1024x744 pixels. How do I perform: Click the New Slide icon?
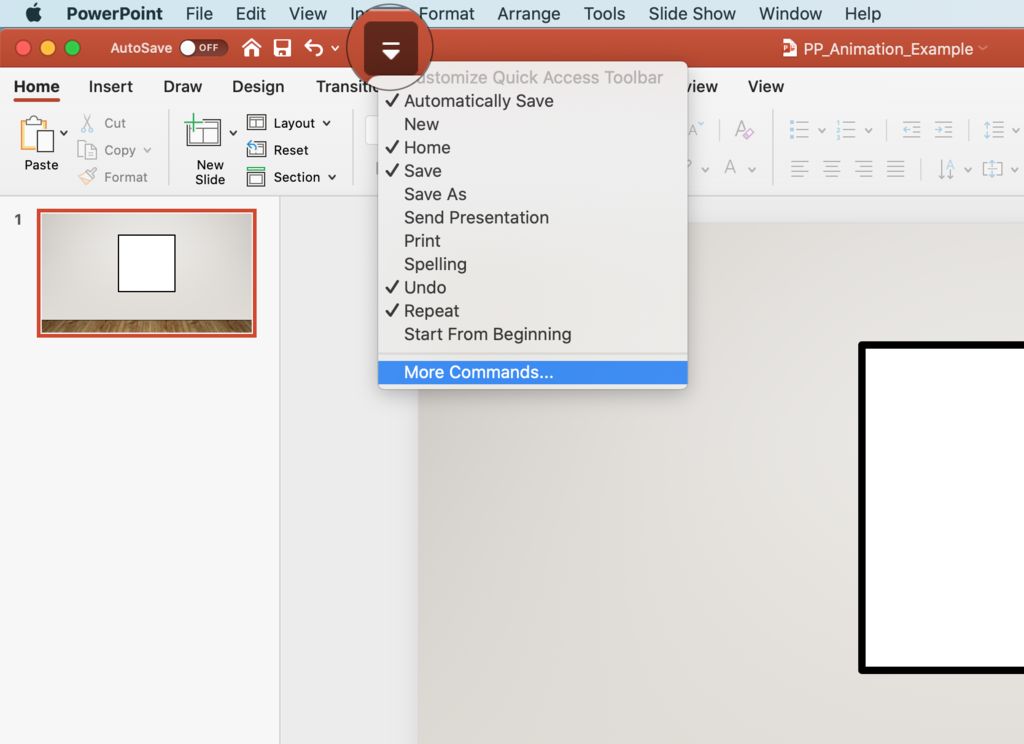(203, 130)
